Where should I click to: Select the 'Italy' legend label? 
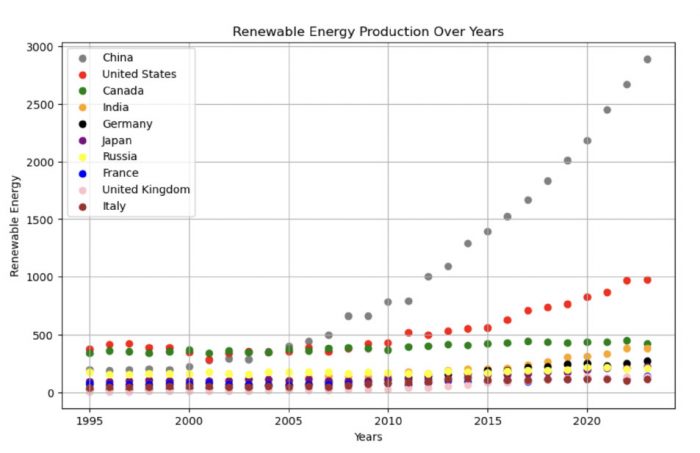(114, 206)
